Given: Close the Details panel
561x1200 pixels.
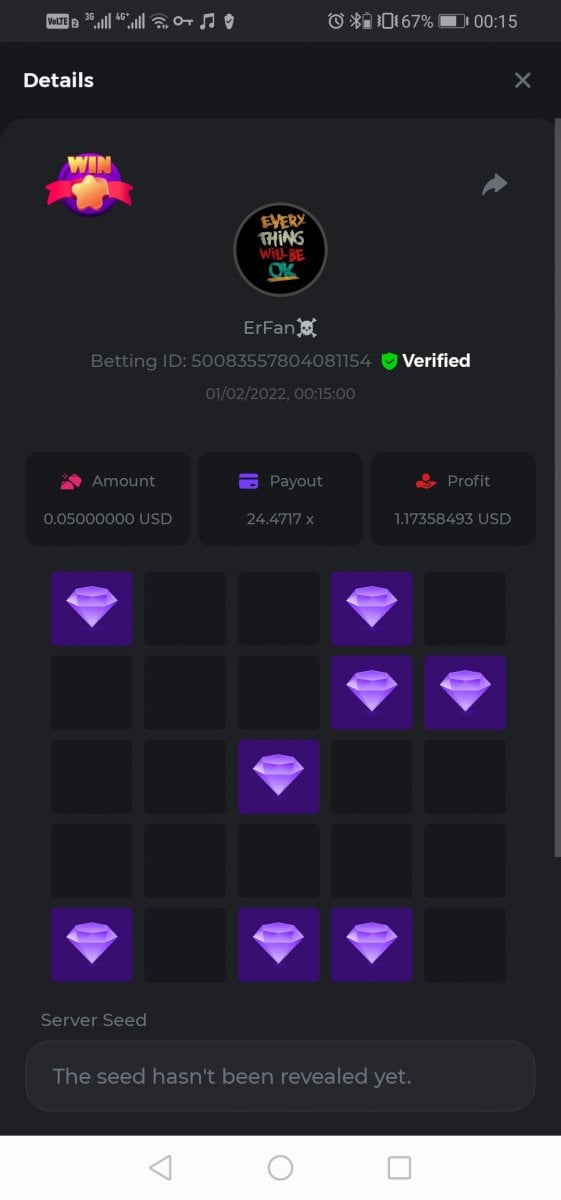Looking at the screenshot, I should point(522,80).
